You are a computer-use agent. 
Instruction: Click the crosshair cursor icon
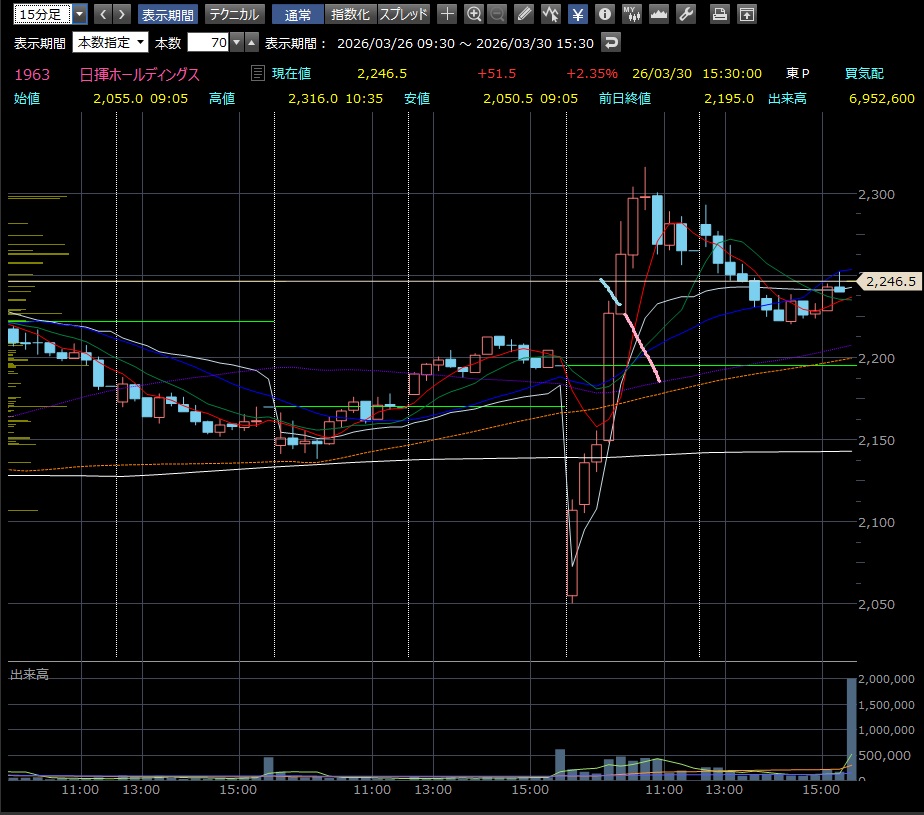coord(447,14)
